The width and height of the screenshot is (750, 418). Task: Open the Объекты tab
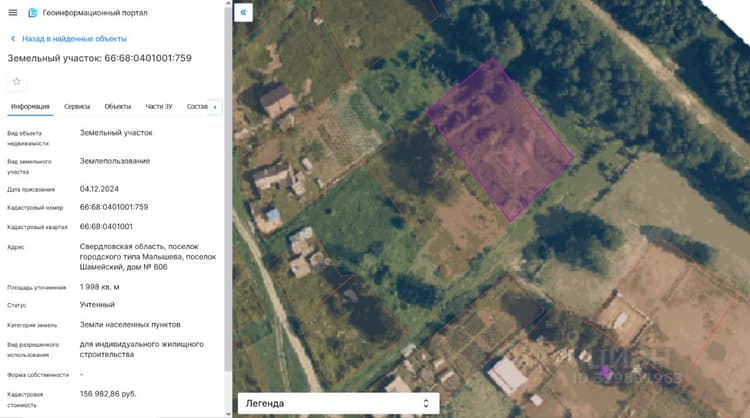(118, 106)
